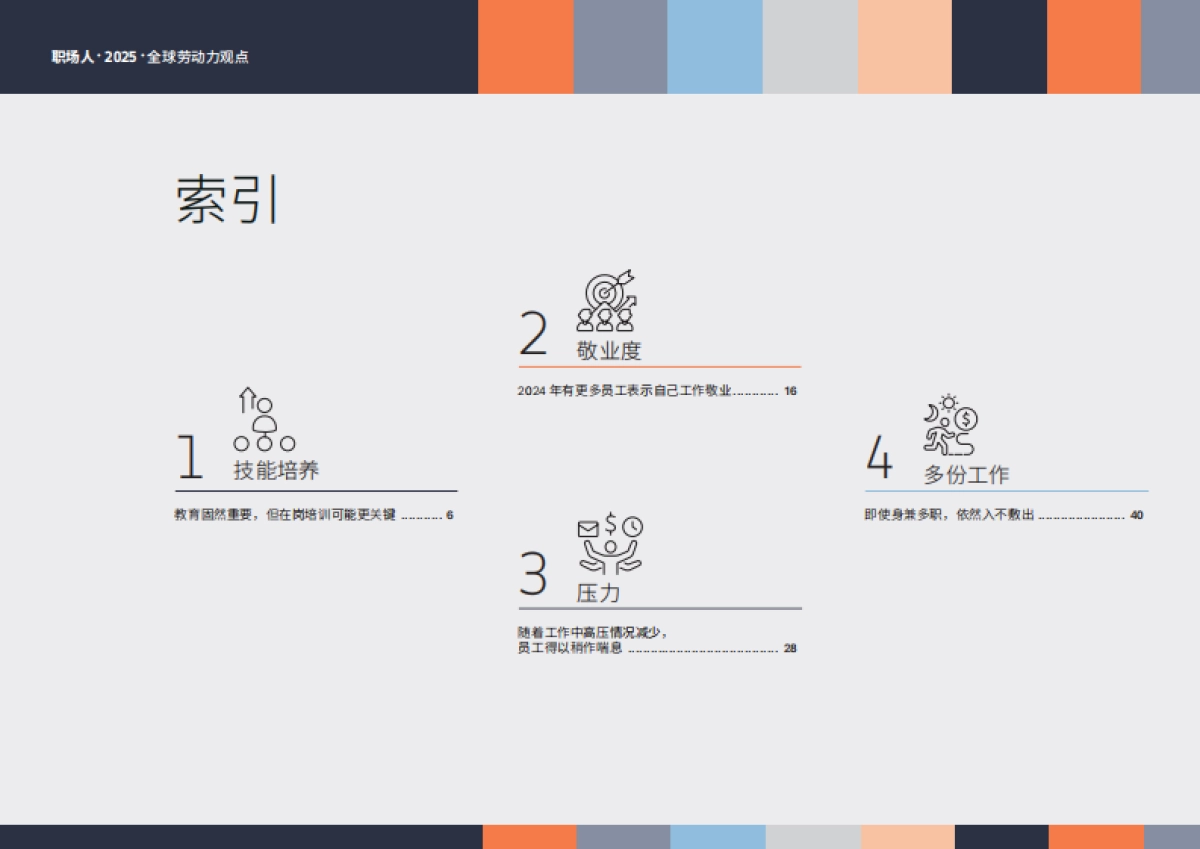Click the page number 6 link

(452, 514)
